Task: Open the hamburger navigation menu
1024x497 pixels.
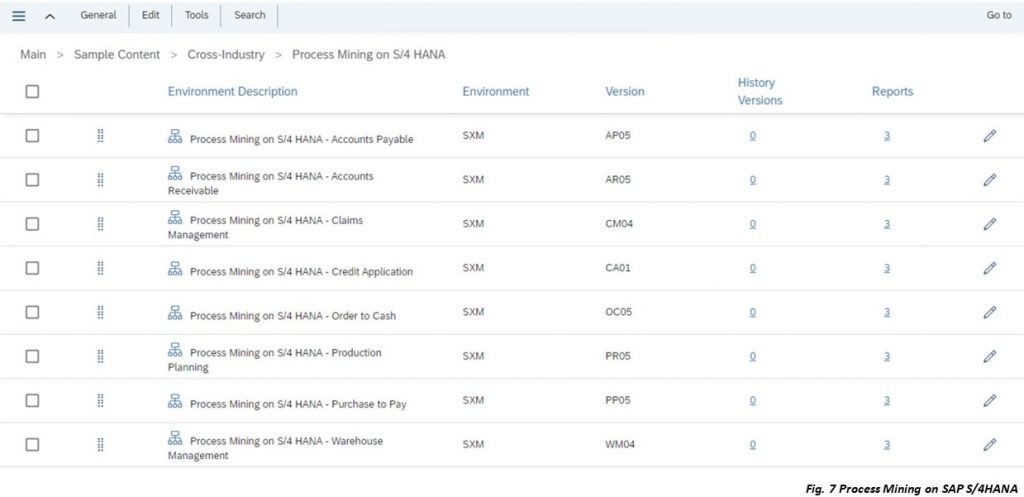Action: pyautogui.click(x=19, y=16)
